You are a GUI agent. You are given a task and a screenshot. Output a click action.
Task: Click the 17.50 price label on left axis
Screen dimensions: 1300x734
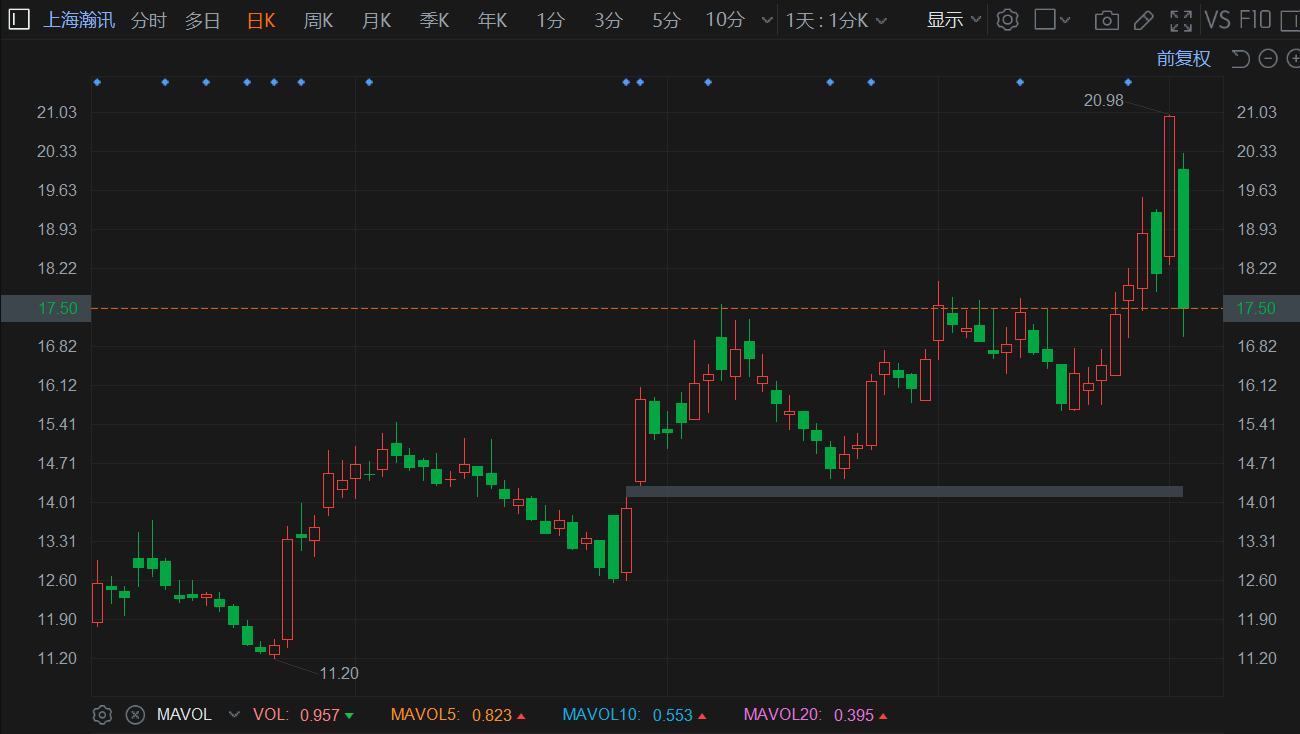click(46, 308)
